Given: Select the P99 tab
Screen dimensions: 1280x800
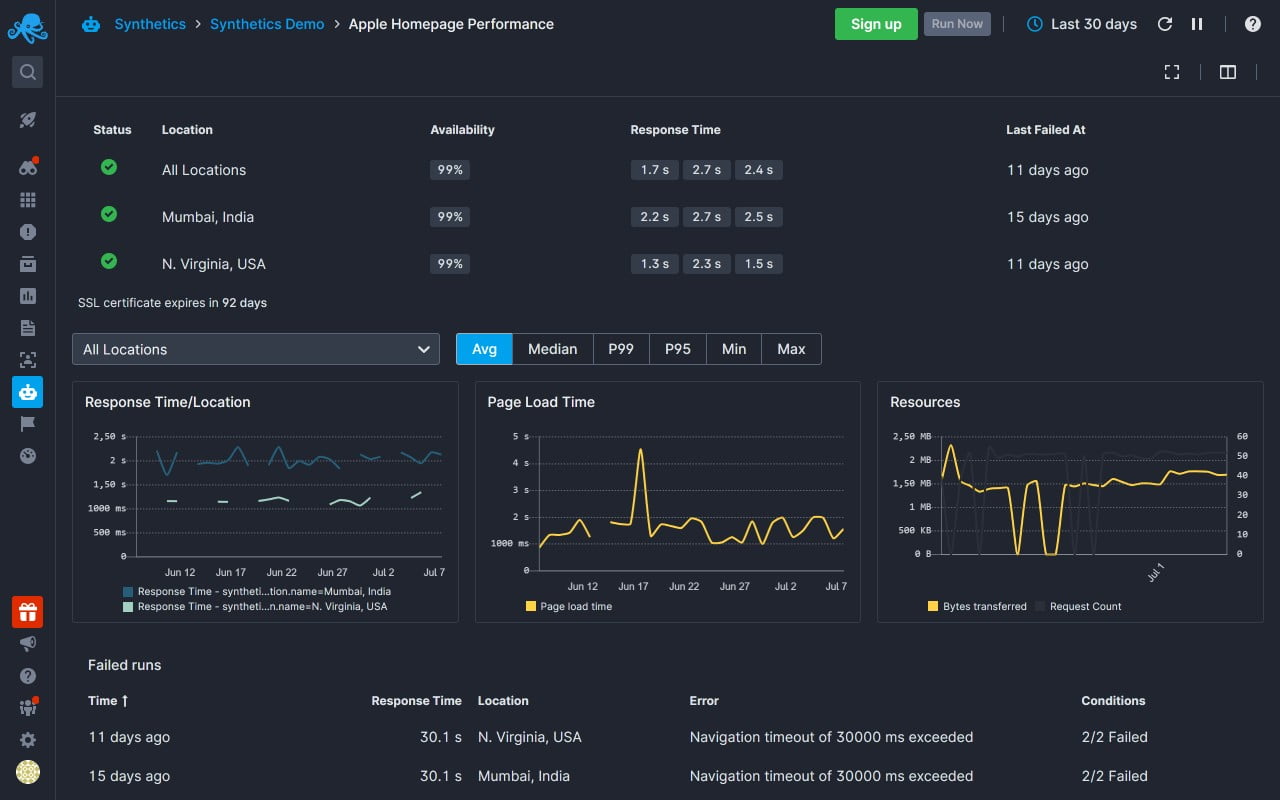Looking at the screenshot, I should pos(621,349).
